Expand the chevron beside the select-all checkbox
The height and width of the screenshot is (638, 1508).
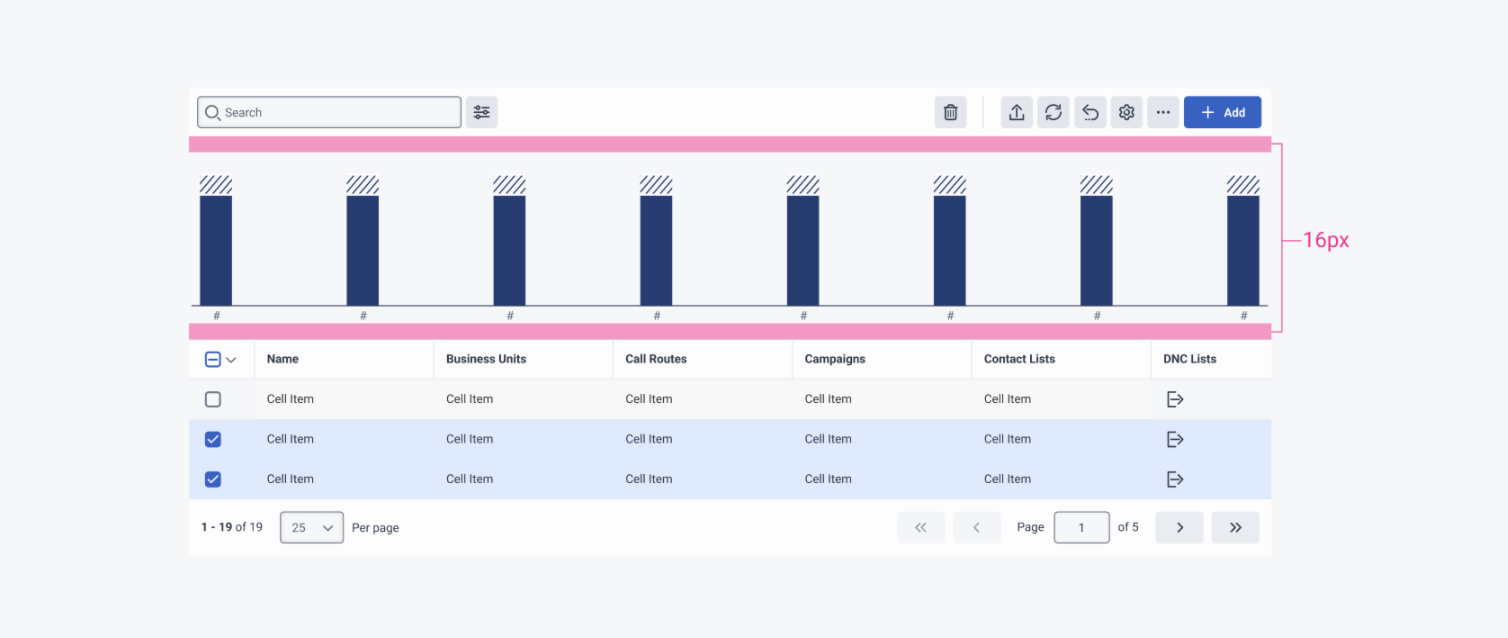point(232,358)
